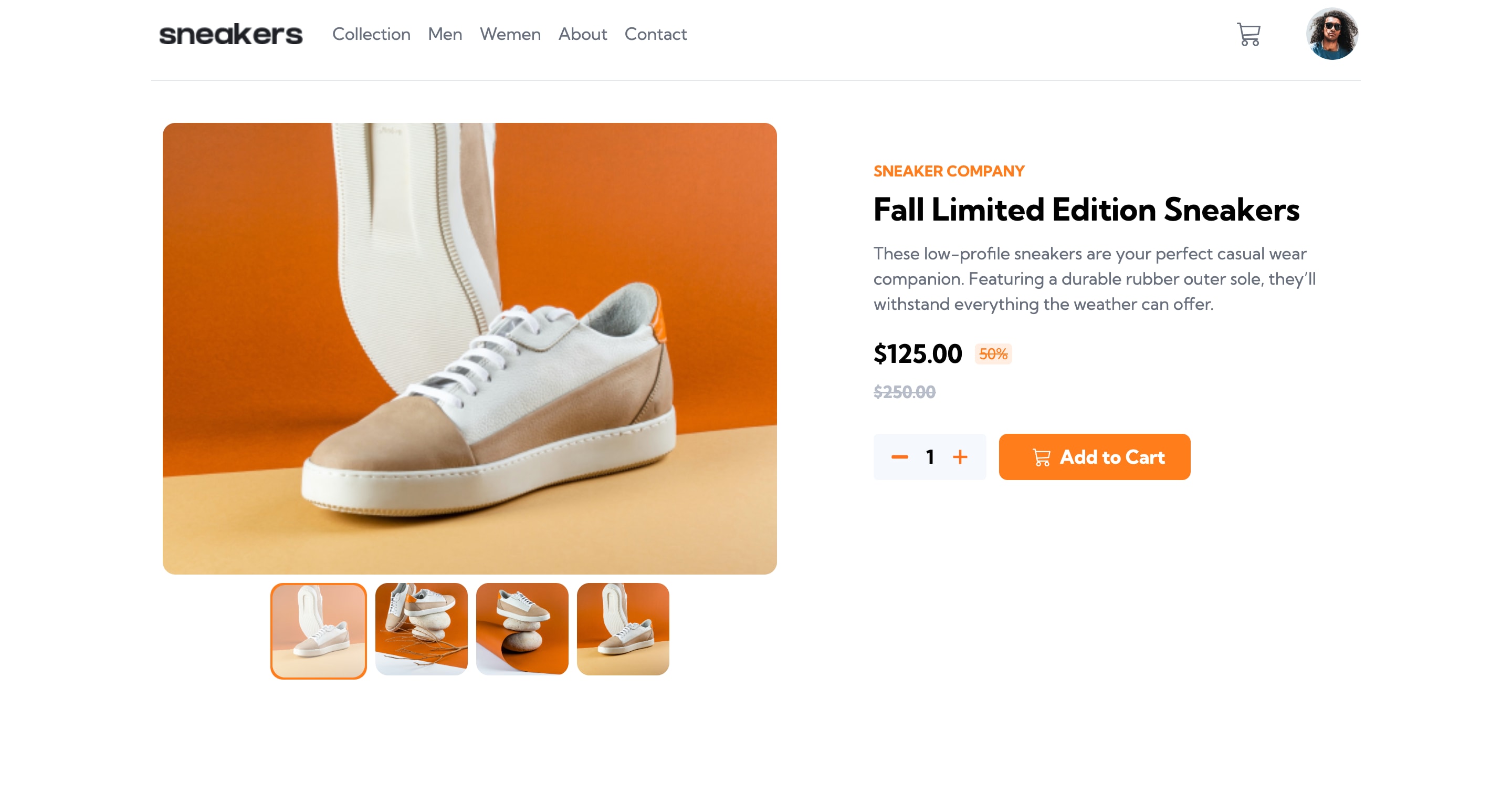The image size is (1512, 792).
Task: Click the Add to Cart button
Action: click(x=1095, y=457)
